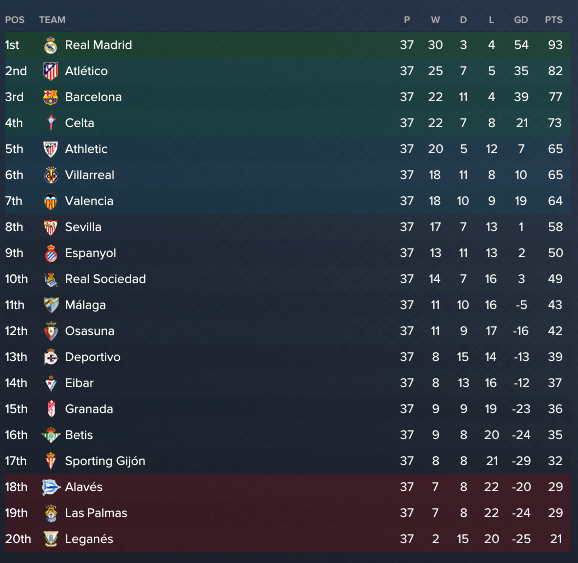Click the W column header

coord(435,20)
